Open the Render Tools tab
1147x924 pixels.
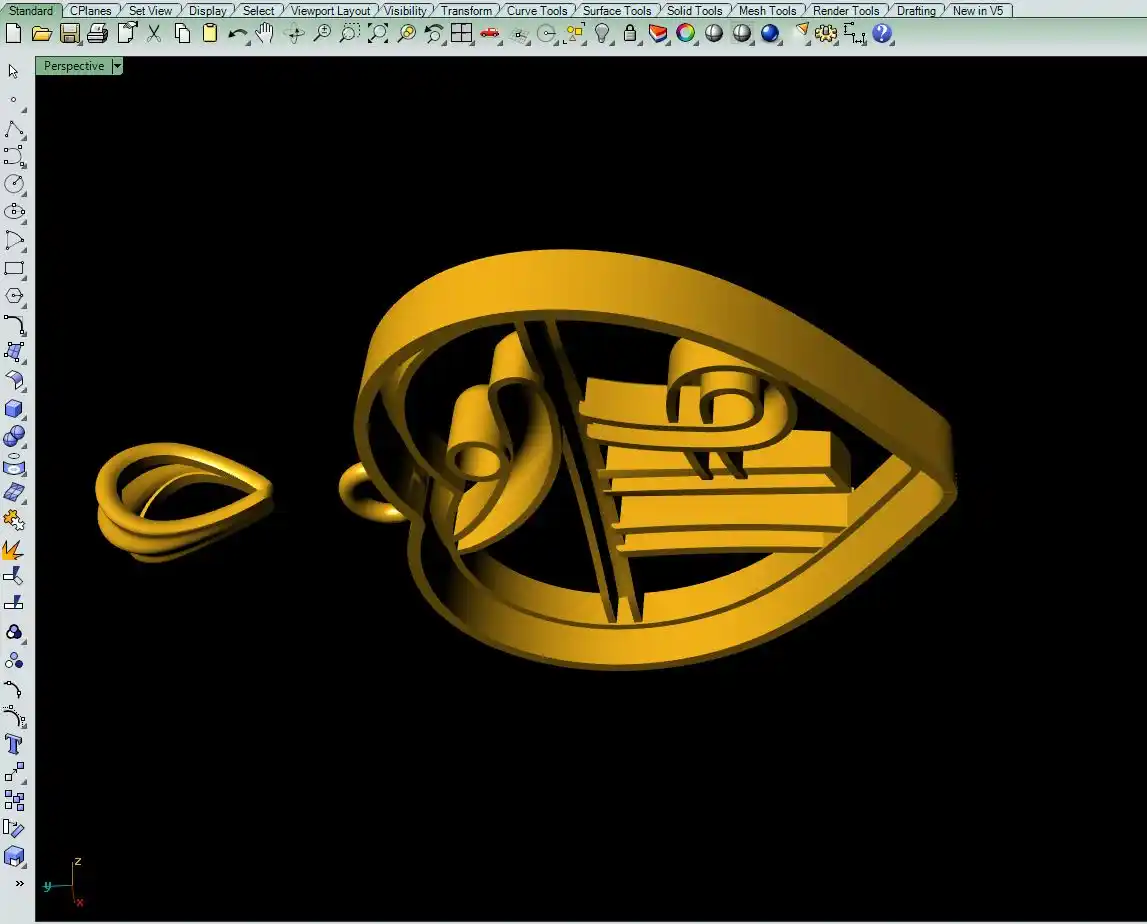[x=846, y=11]
